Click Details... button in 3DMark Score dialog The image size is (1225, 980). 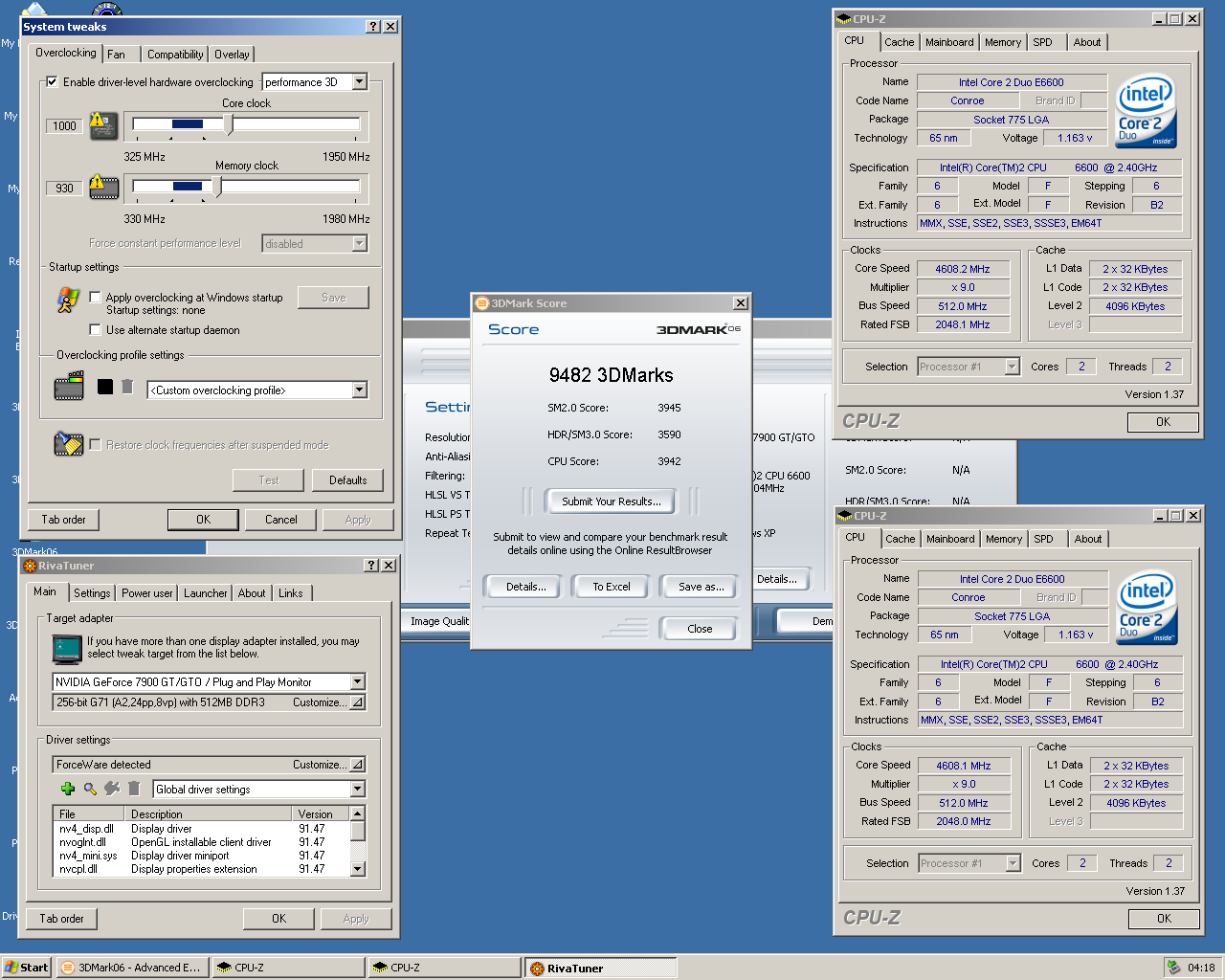tap(525, 587)
